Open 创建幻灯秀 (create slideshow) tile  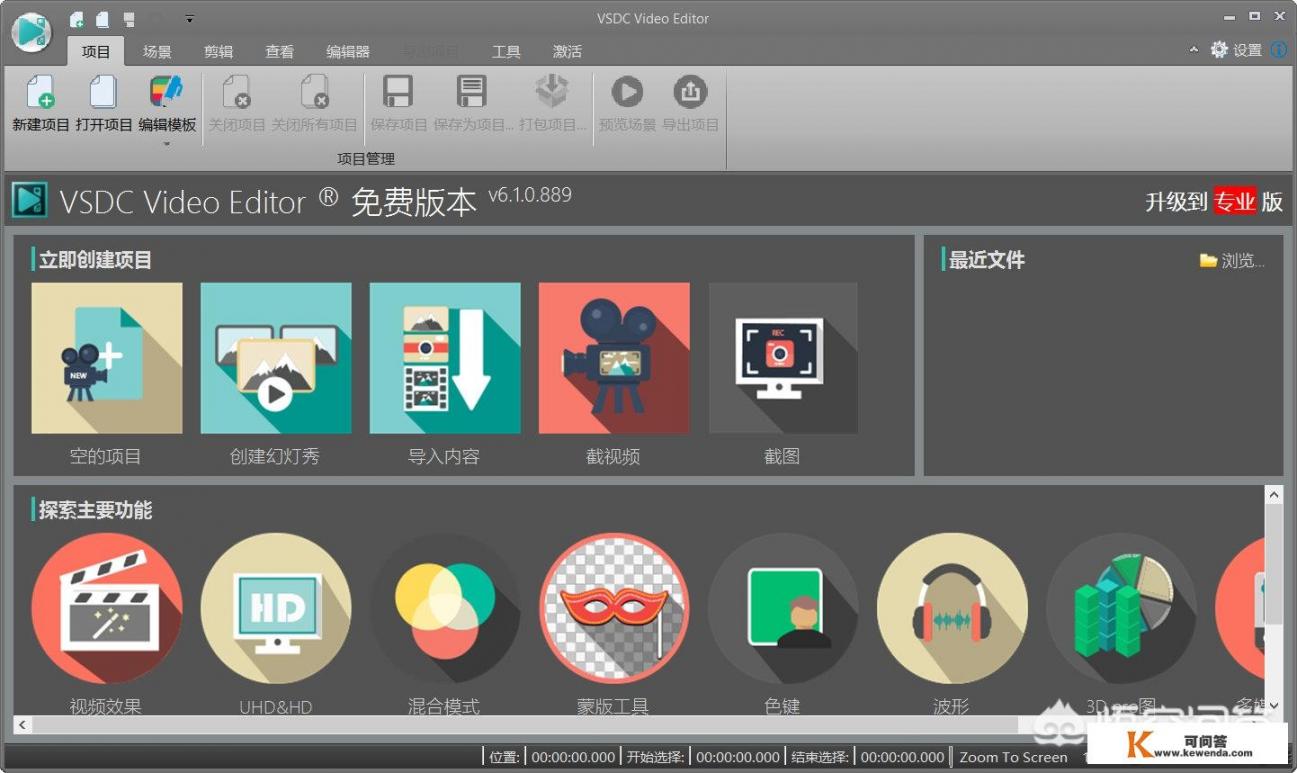point(275,358)
